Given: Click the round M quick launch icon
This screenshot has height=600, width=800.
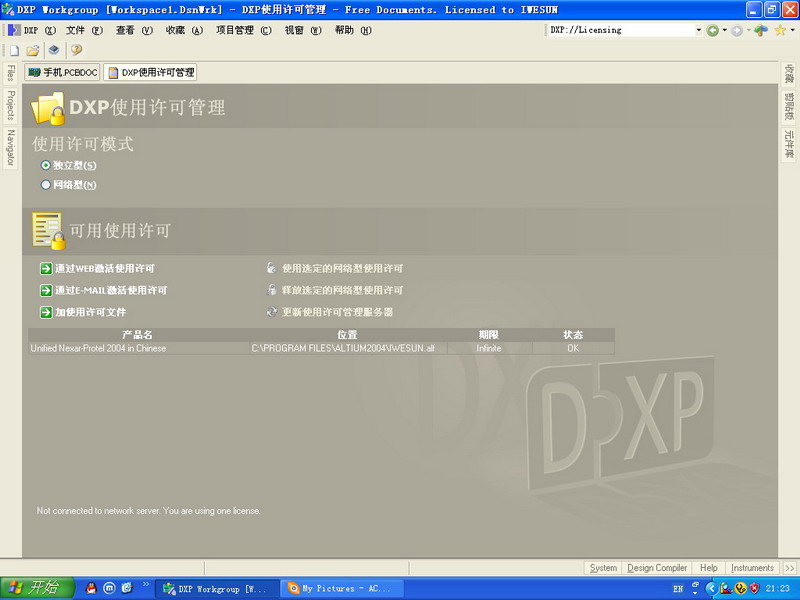Looking at the screenshot, I should 109,588.
